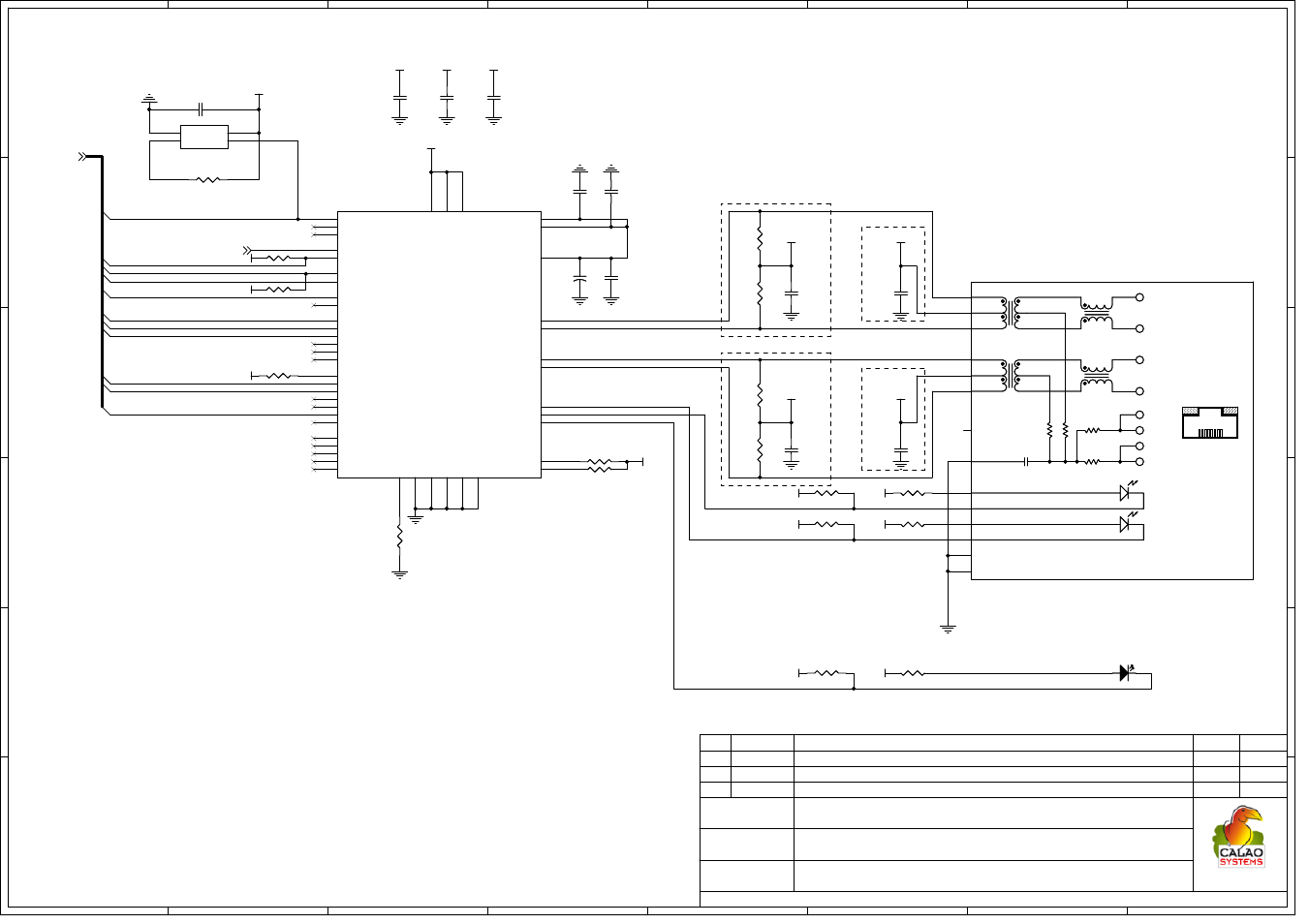Click the leftmost of three top decoupling capacitors
Screen dimensions: 1309x924
click(399, 98)
